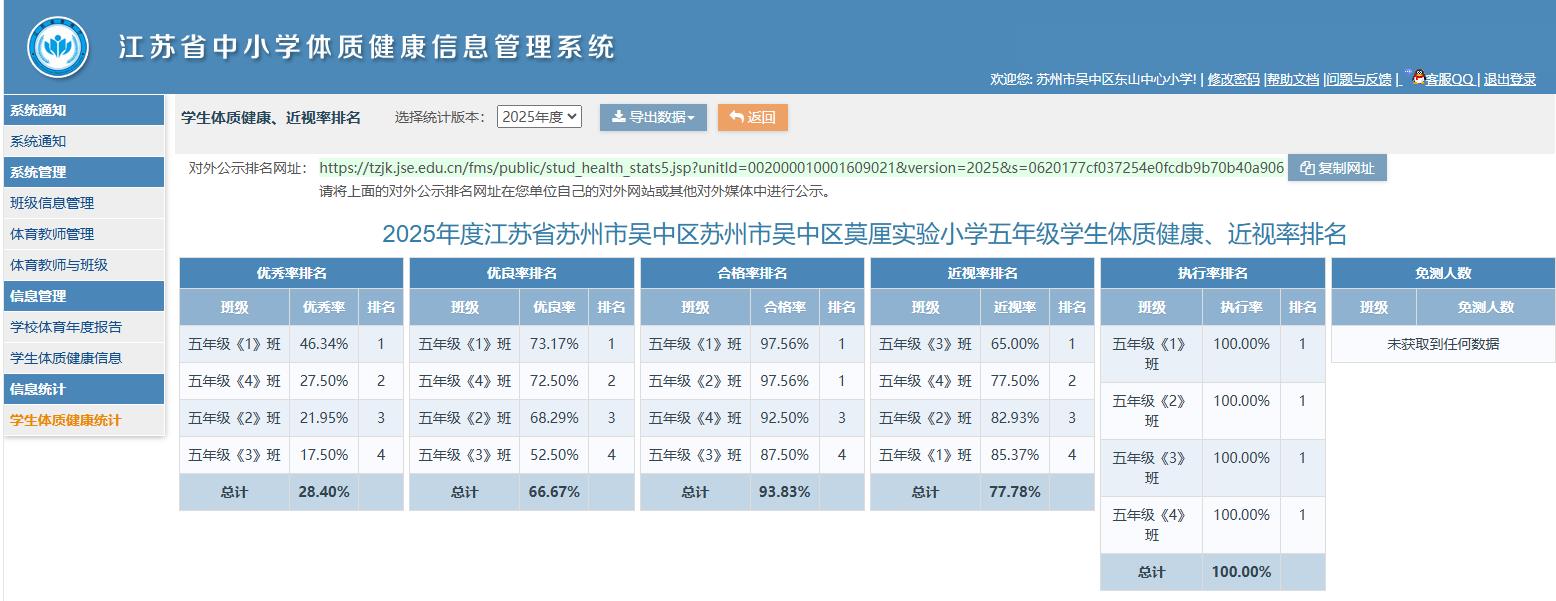
Task: Select the public ranking URL text
Action: [800, 168]
